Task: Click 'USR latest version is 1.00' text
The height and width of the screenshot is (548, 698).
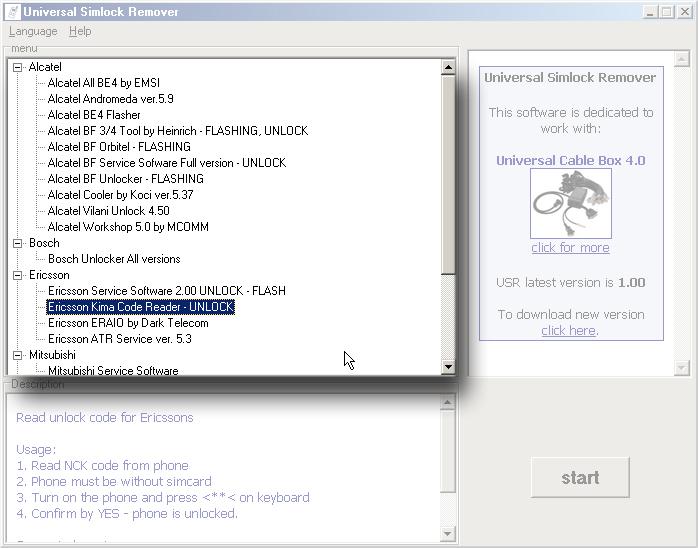Action: click(571, 283)
